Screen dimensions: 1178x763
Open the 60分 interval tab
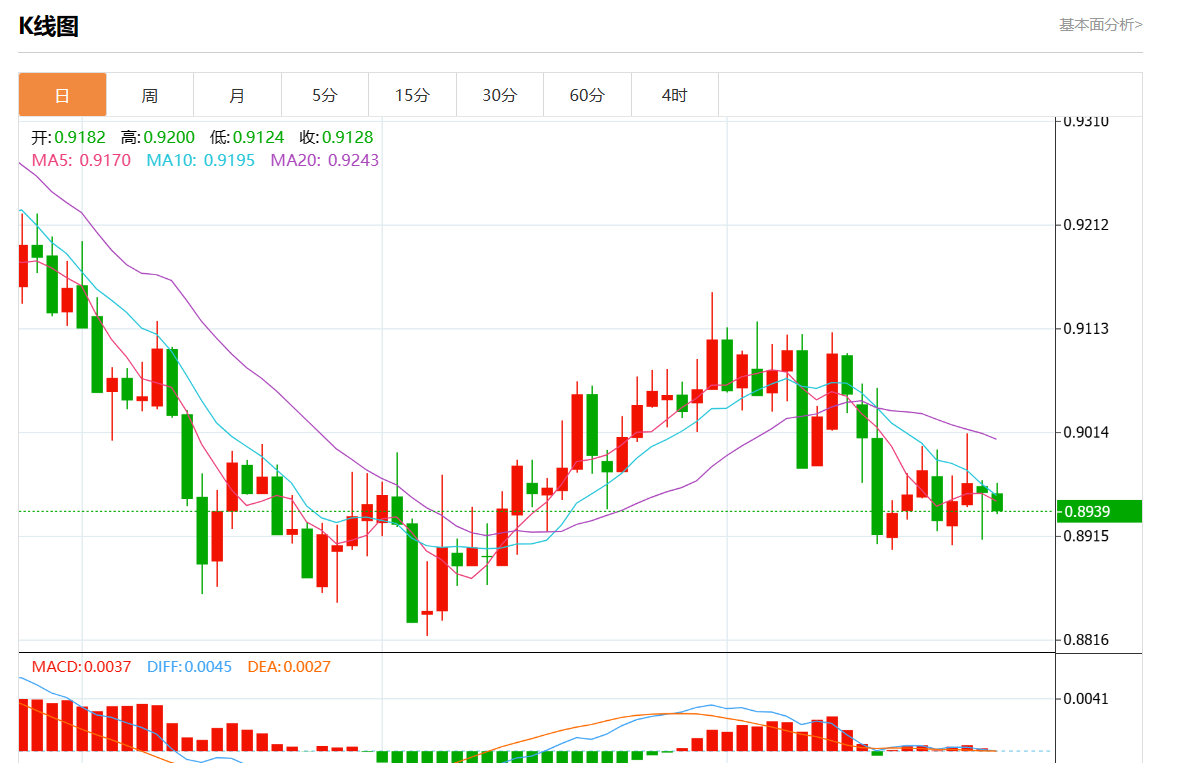587,95
